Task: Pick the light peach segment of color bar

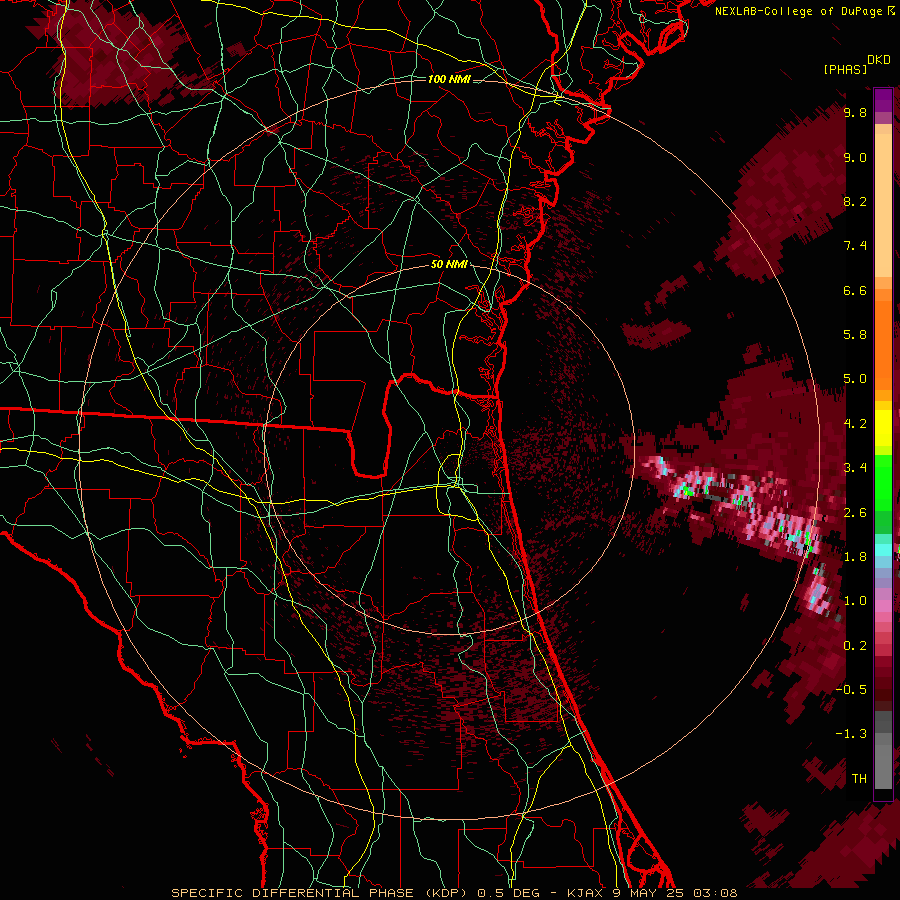Action: click(x=883, y=207)
